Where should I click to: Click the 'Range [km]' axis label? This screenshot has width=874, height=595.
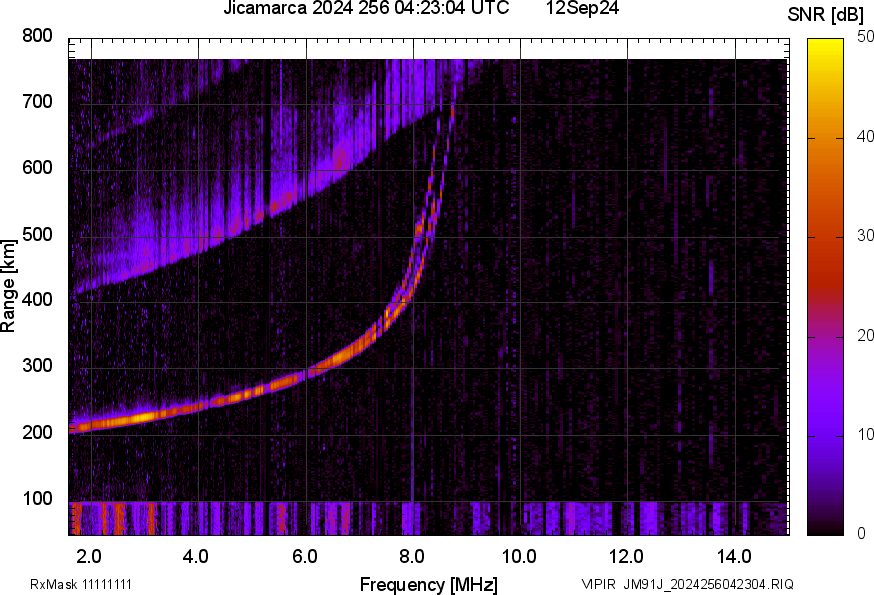8,286
